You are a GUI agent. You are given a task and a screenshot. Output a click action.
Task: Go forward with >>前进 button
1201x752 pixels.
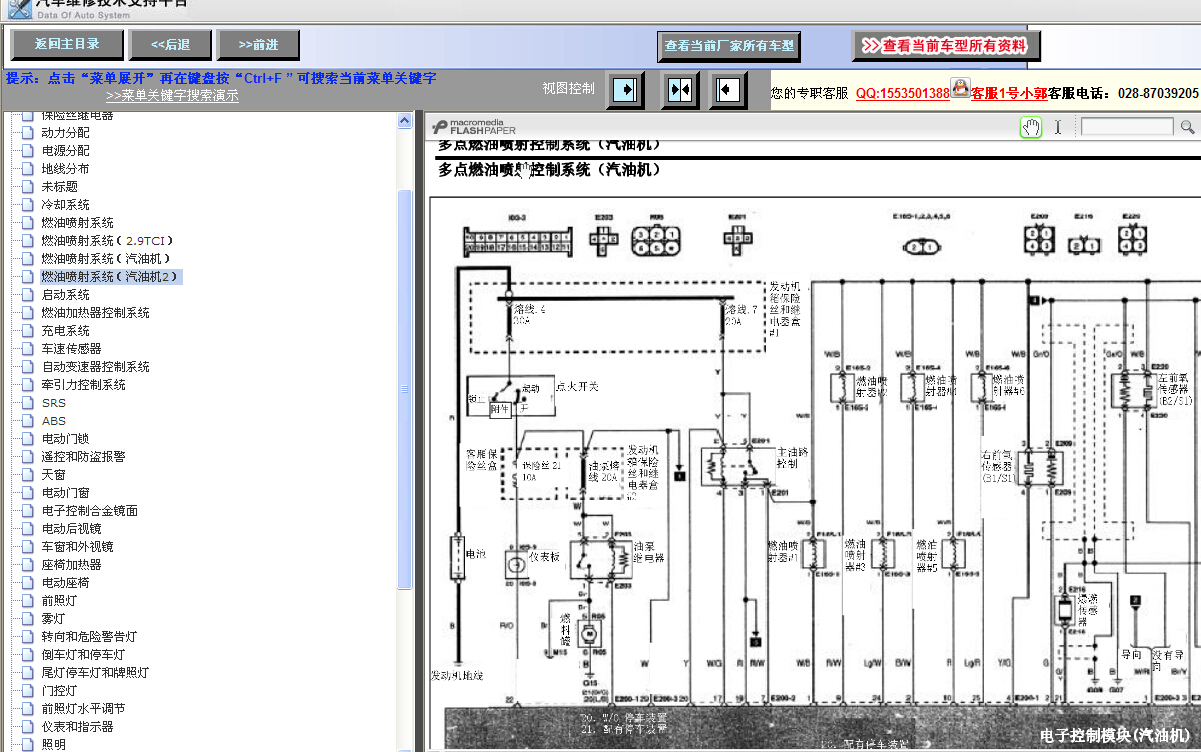tap(260, 44)
